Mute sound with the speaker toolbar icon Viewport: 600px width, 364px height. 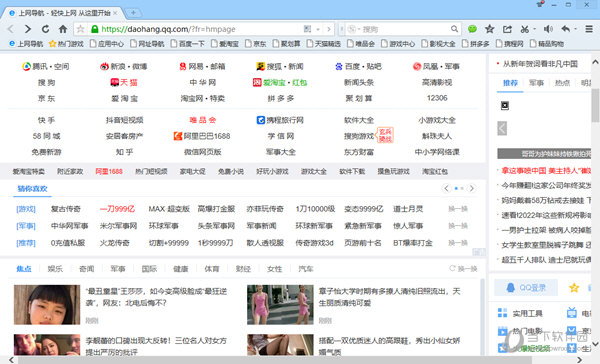548,29
